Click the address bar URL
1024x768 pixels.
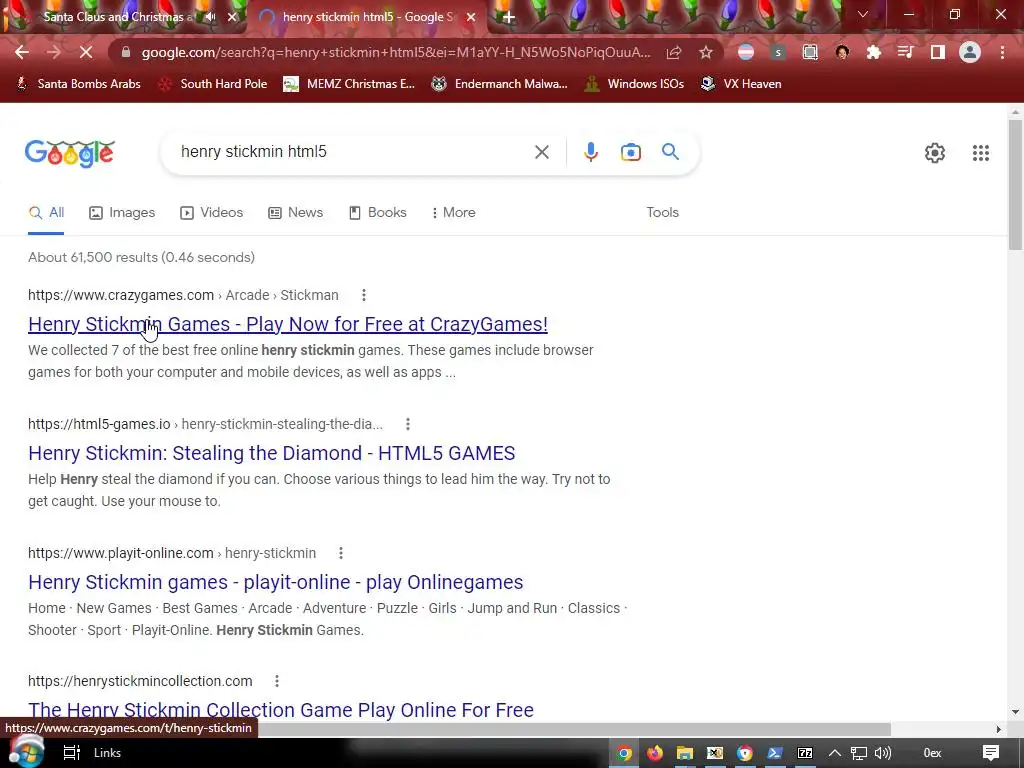pos(396,52)
